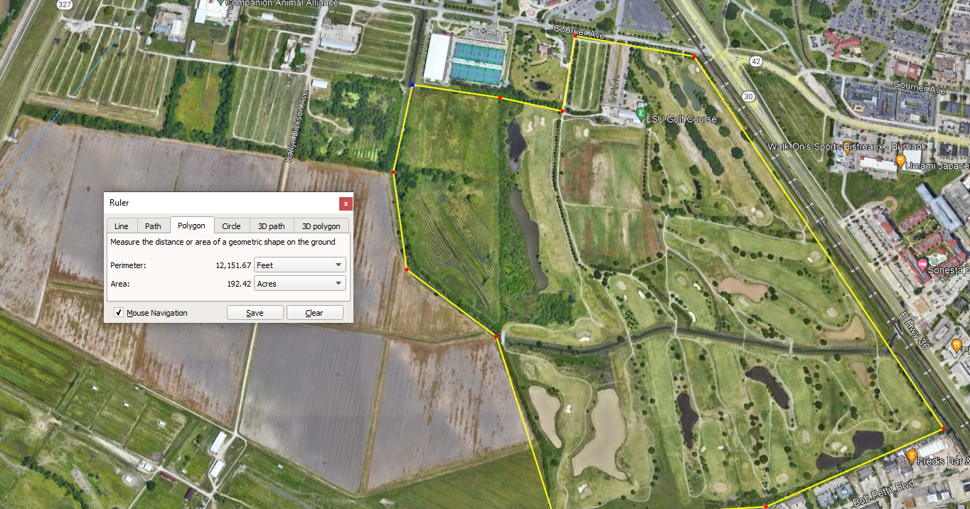Image resolution: width=970 pixels, height=509 pixels.
Task: Switch to the Path tab
Action: pyautogui.click(x=153, y=226)
